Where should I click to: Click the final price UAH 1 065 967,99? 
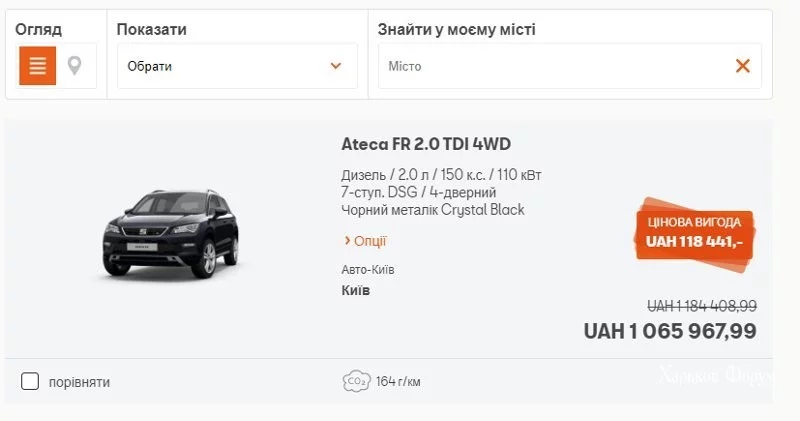(x=670, y=331)
